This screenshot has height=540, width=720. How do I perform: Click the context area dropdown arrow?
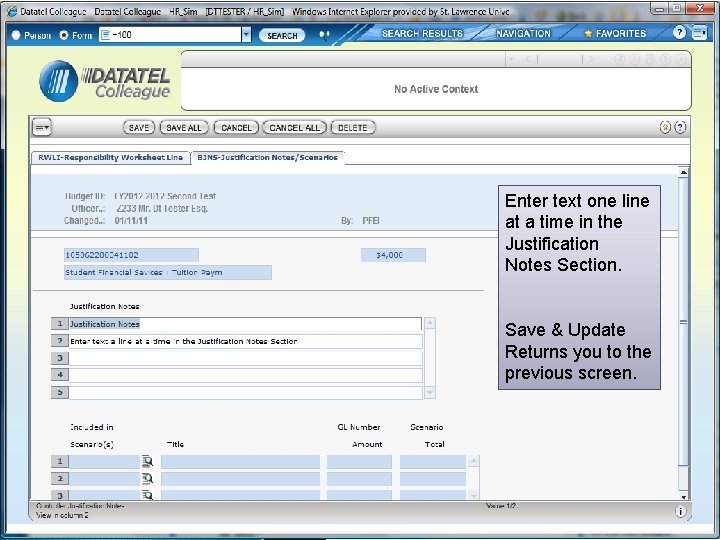(x=510, y=59)
